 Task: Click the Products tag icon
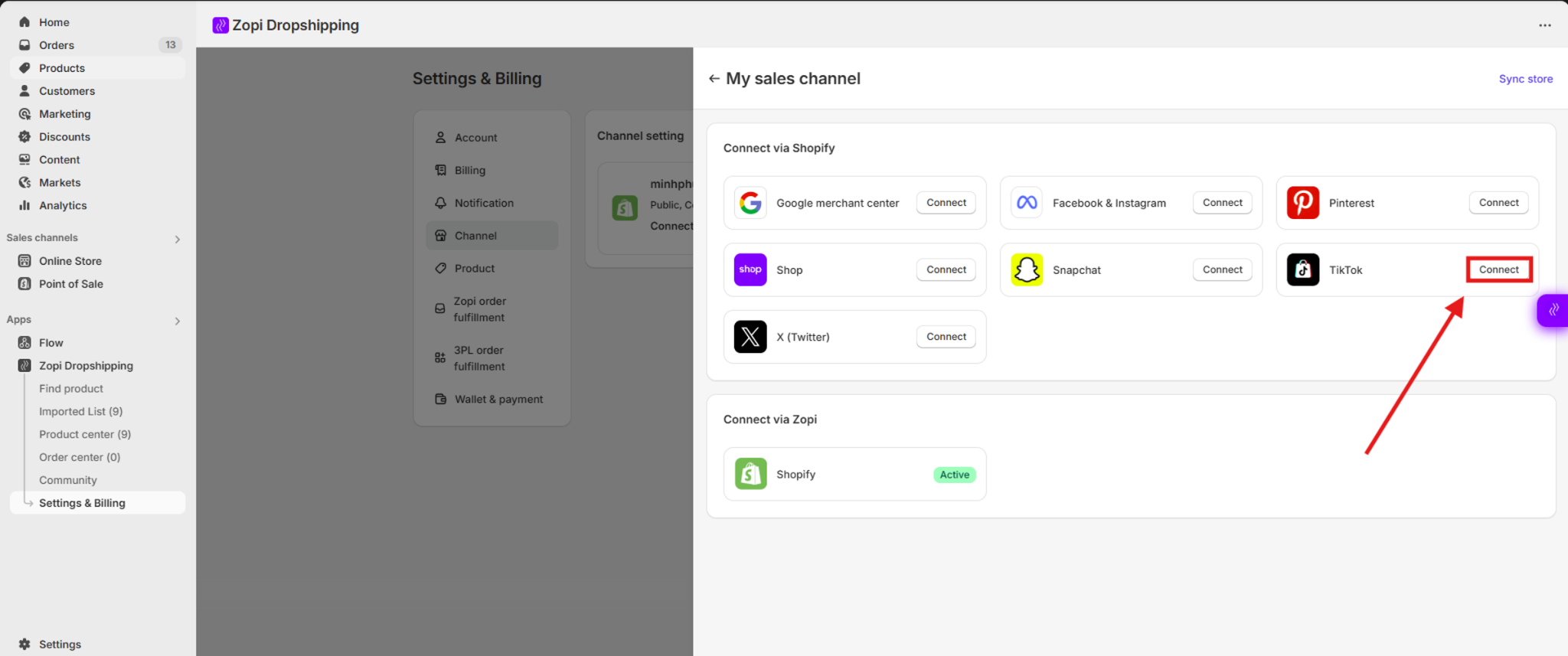coord(24,68)
